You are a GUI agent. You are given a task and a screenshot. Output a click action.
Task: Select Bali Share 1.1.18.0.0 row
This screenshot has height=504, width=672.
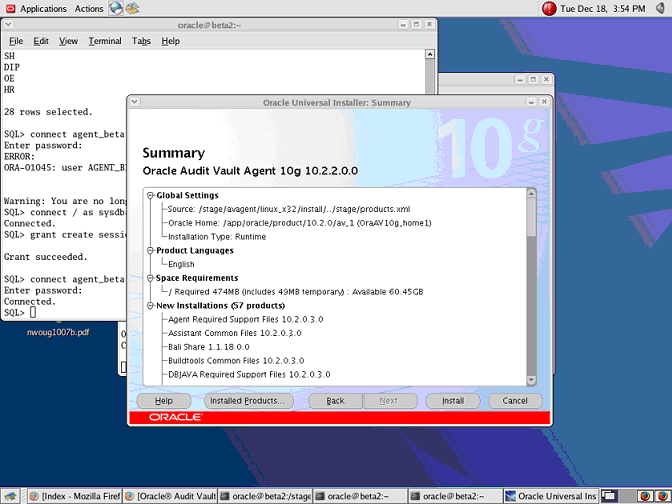(x=209, y=347)
